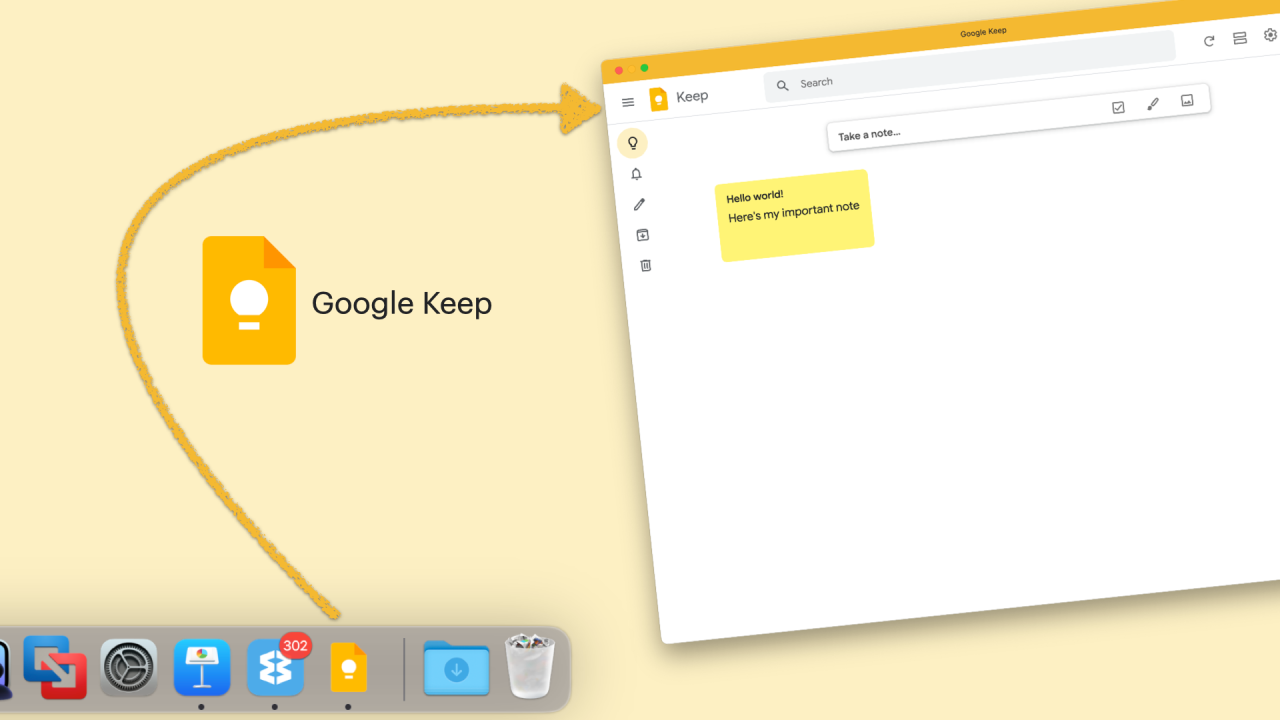Toggle the sidebar with the hamburger menu
The image size is (1280, 720).
coord(628,102)
